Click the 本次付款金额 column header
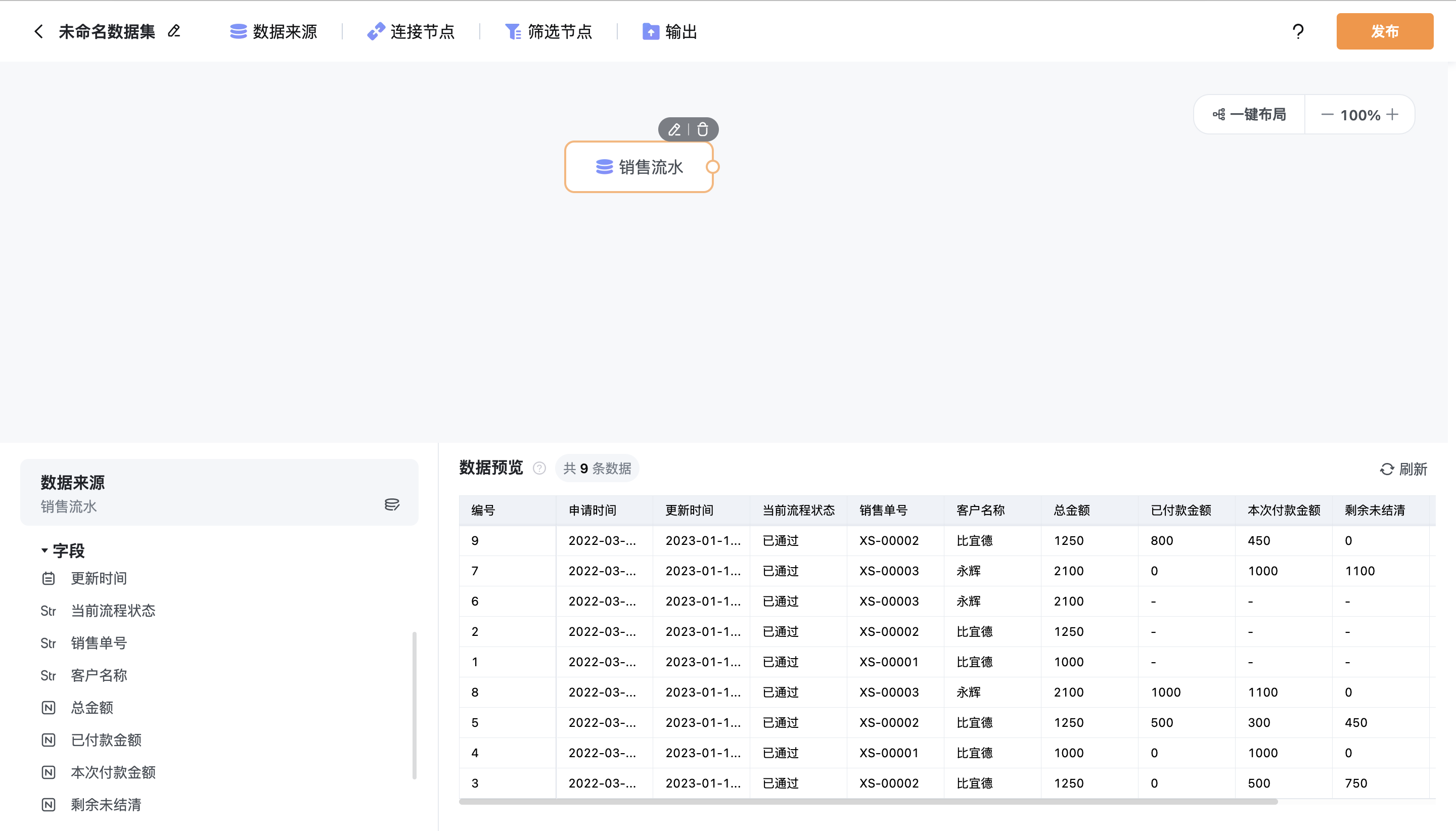 (1284, 510)
